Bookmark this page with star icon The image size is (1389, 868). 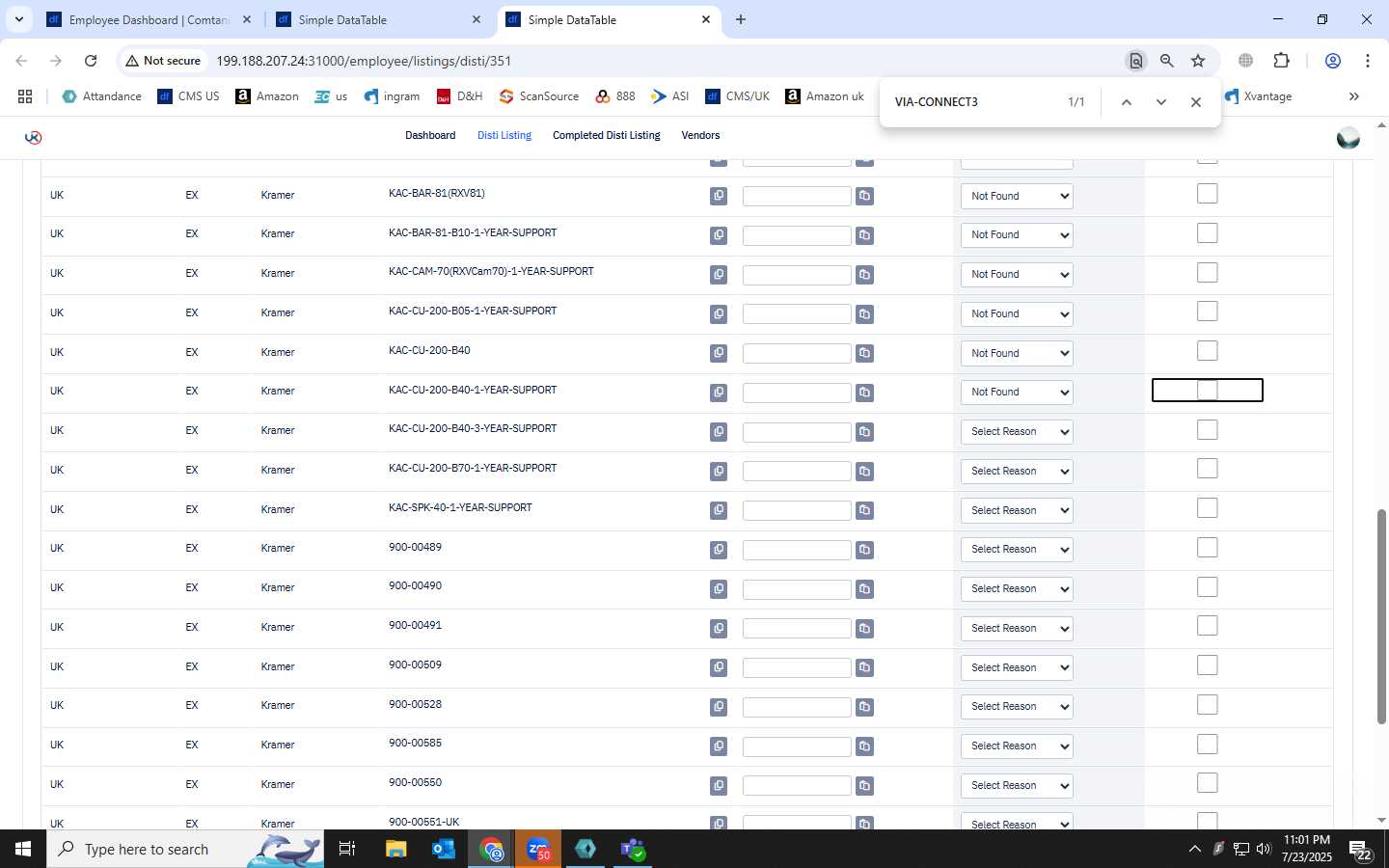click(1198, 61)
